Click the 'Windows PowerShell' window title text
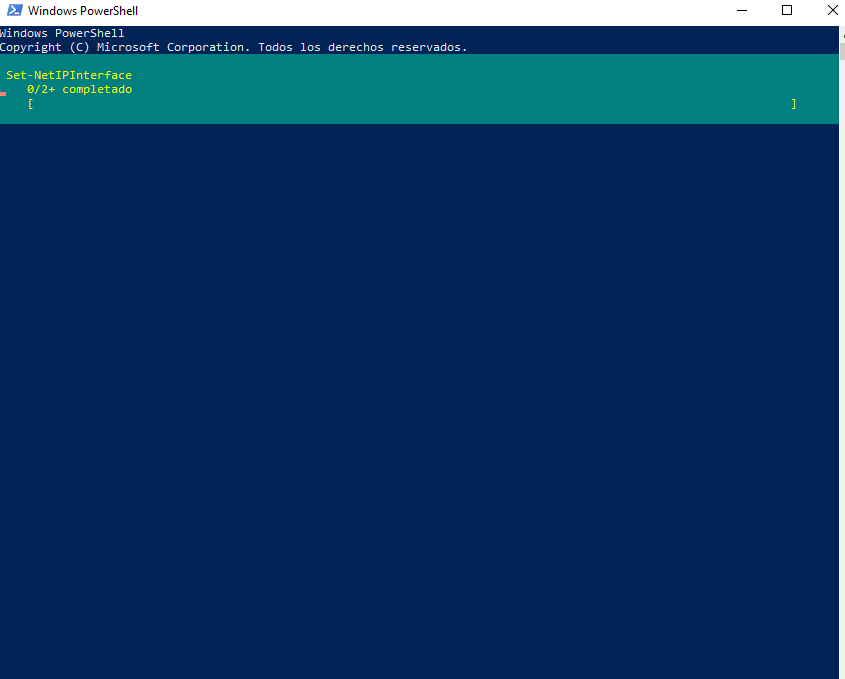 (x=83, y=11)
